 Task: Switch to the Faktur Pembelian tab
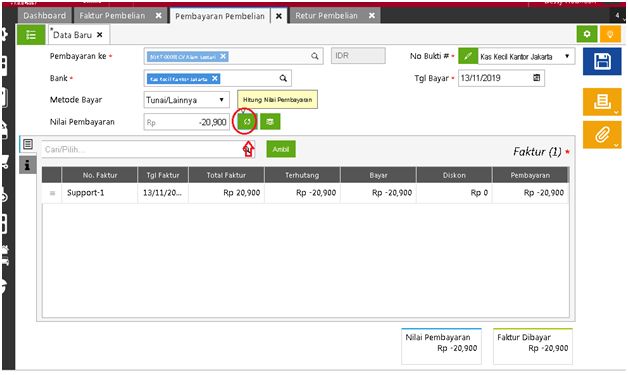(x=112, y=16)
